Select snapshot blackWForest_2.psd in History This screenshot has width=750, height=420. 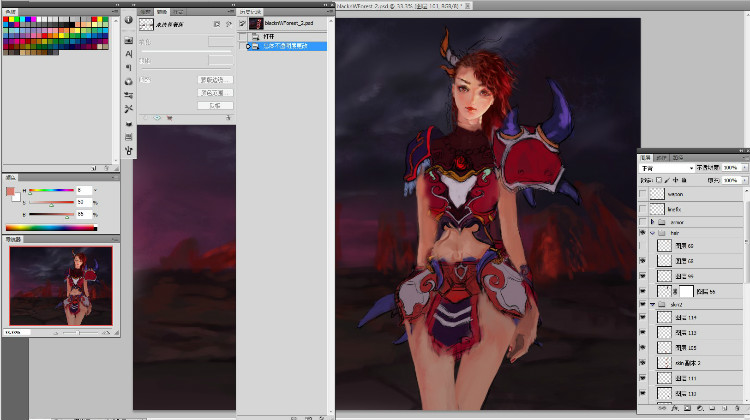(282, 23)
